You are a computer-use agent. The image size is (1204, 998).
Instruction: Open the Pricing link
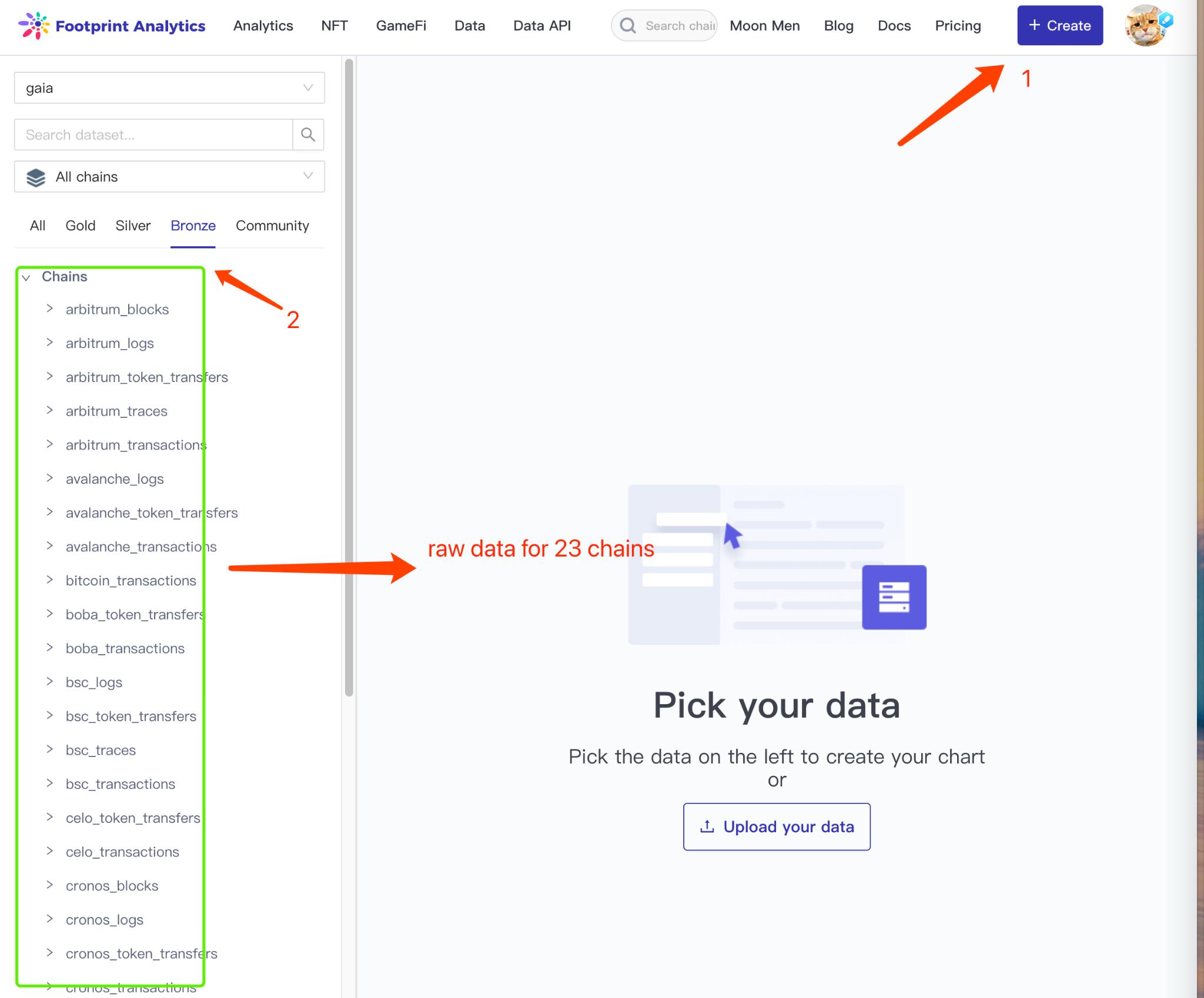pos(958,26)
